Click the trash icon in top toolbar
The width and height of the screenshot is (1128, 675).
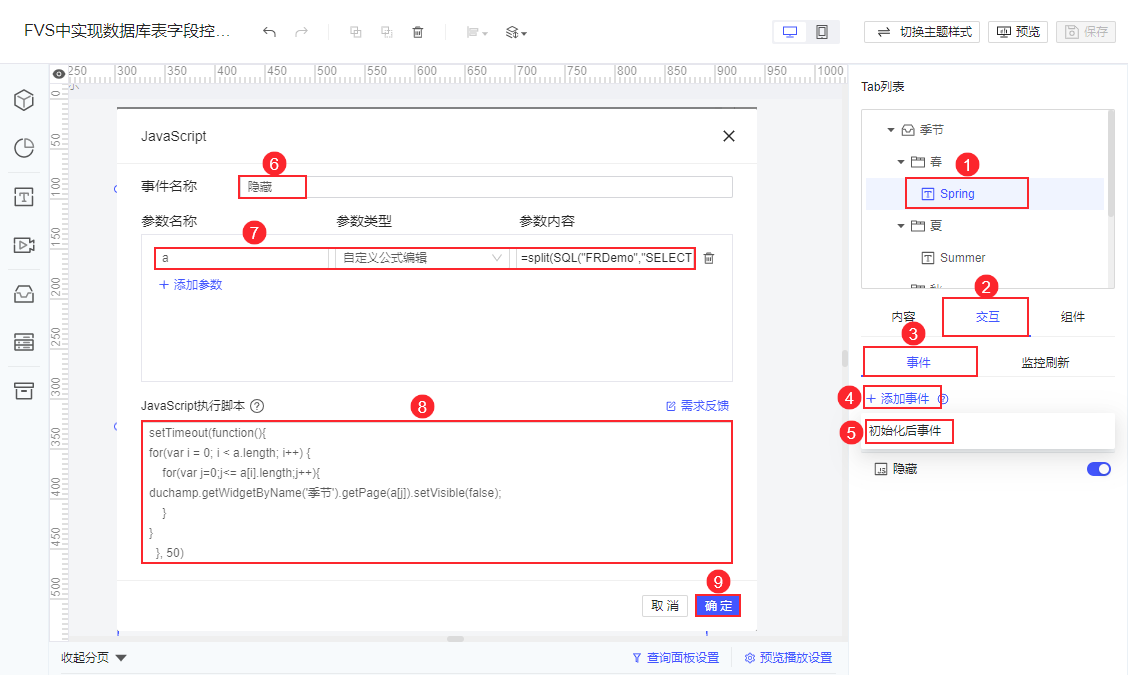click(418, 32)
